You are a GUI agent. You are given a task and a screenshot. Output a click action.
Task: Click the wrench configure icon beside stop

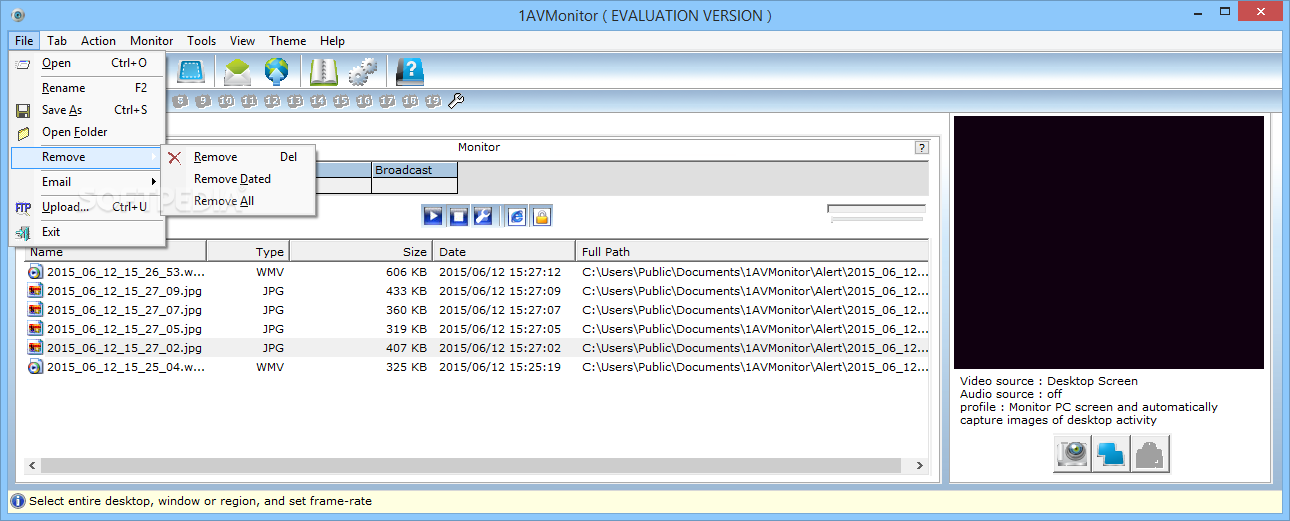tap(482, 216)
